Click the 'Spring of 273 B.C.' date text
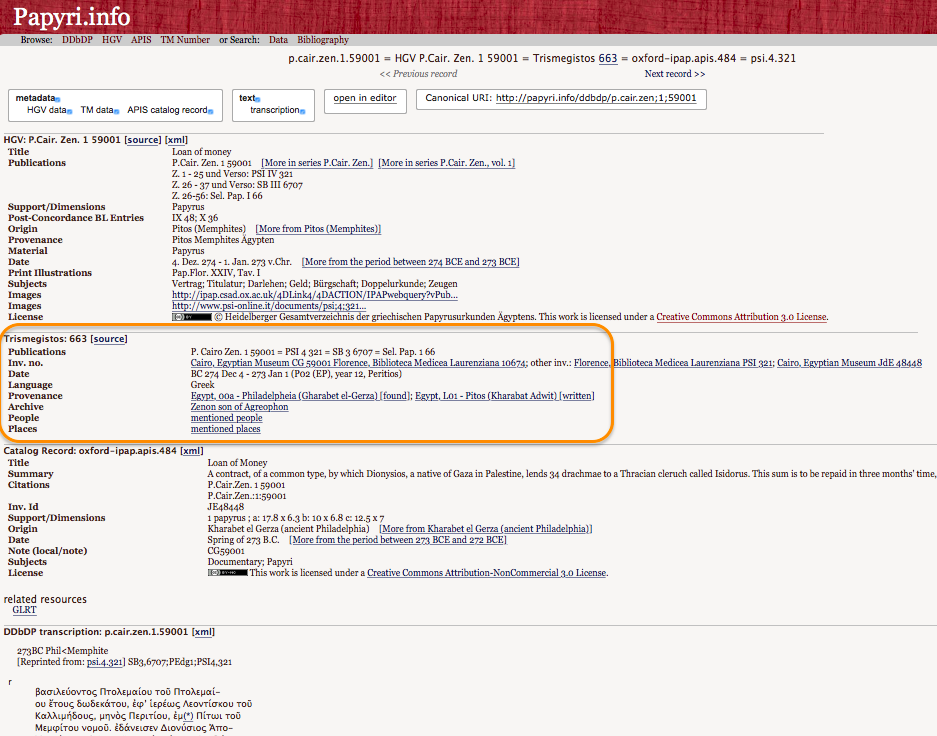 [x=243, y=540]
